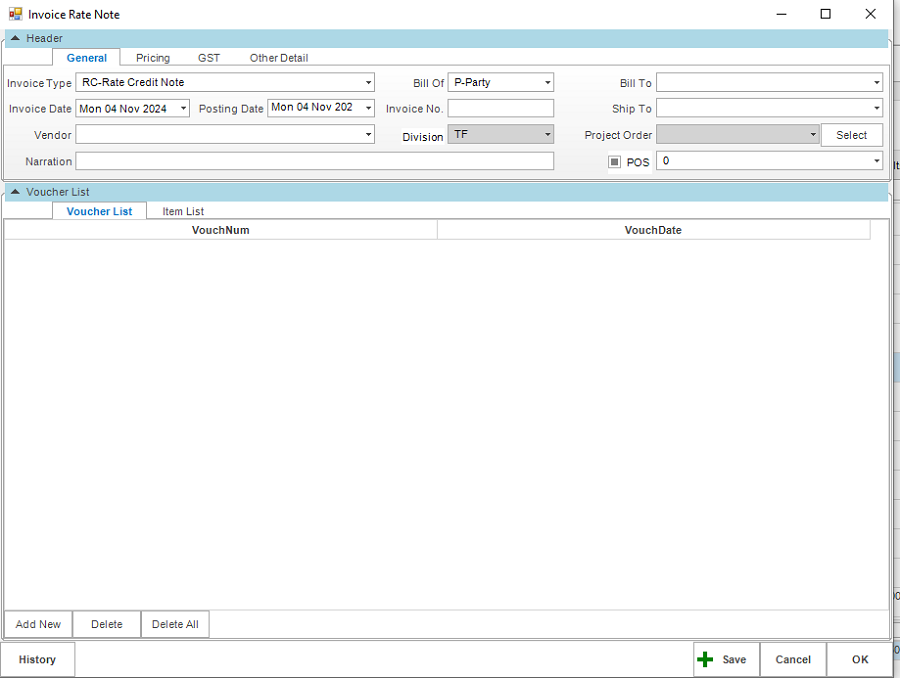
Task: Switch to the GST tab
Action: pyautogui.click(x=208, y=58)
